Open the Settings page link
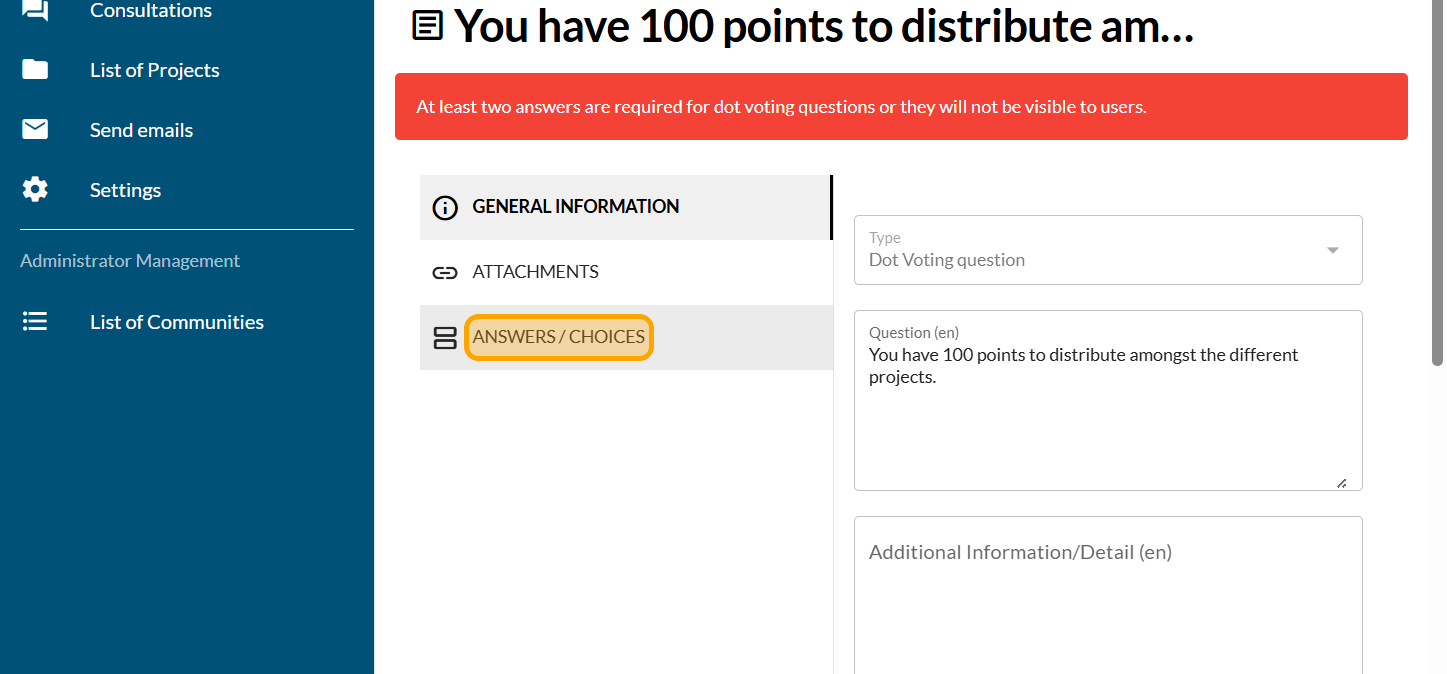 125,190
